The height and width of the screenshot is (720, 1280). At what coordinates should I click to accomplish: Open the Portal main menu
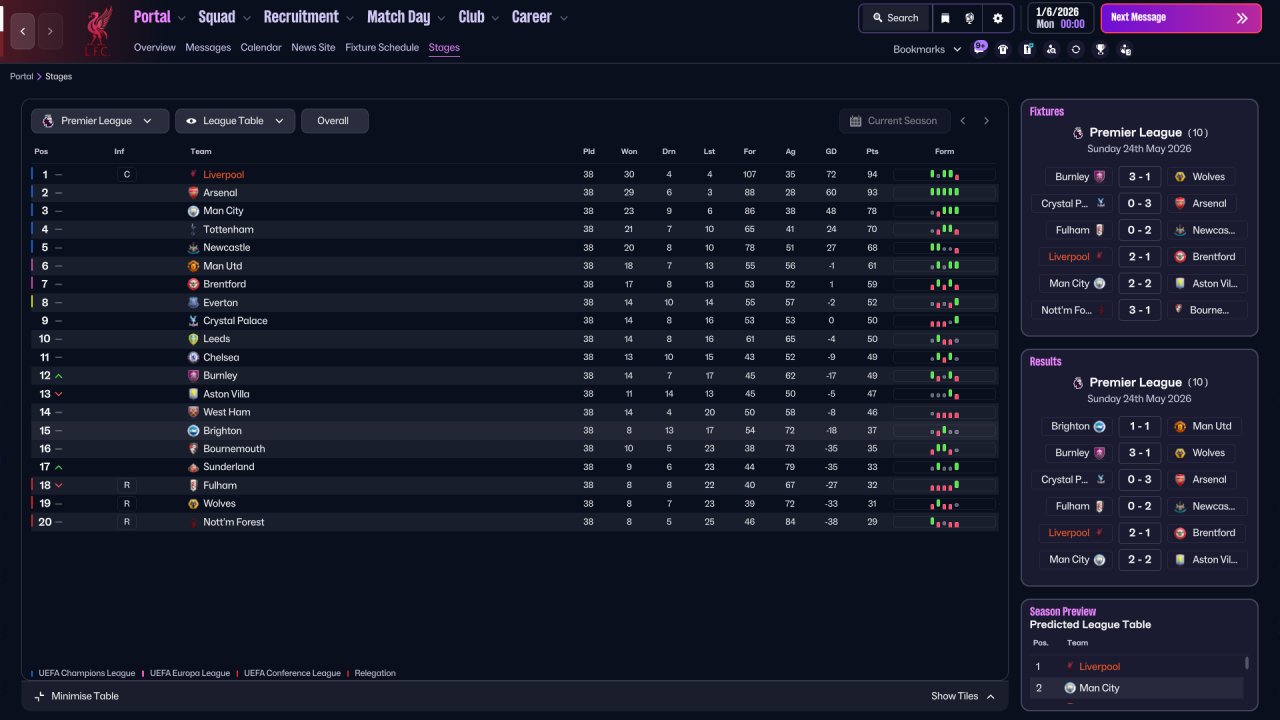coord(152,17)
